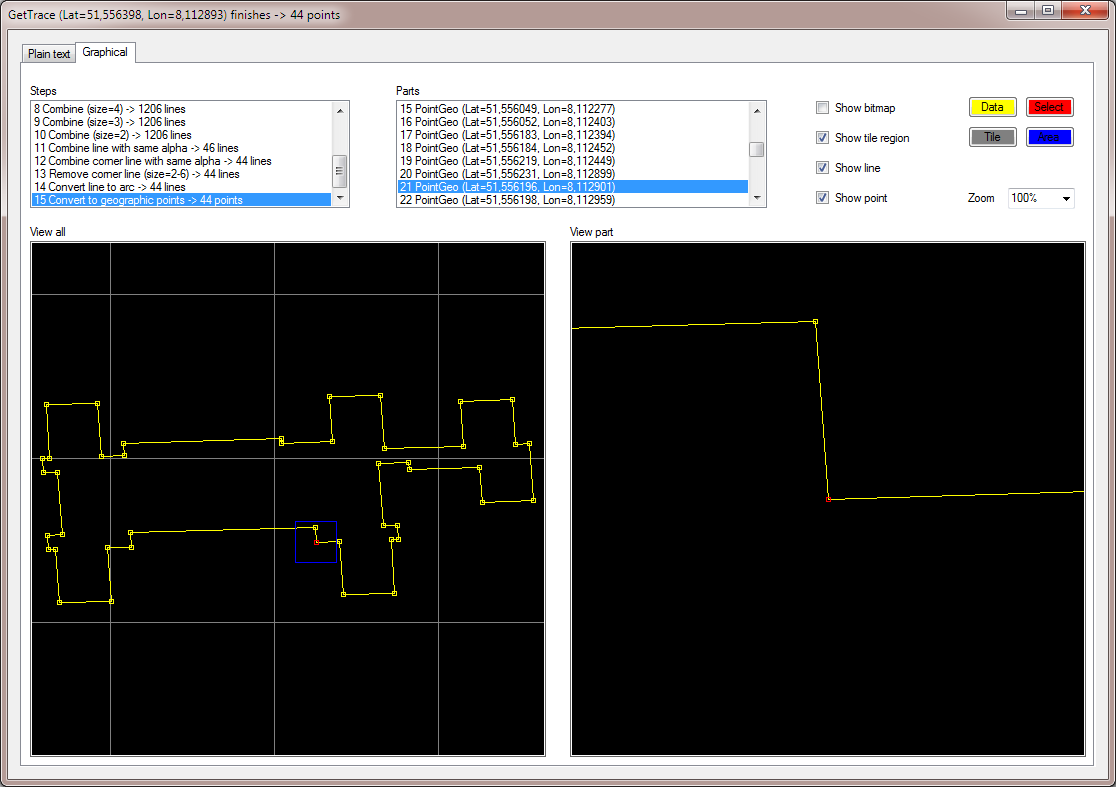Uncheck the Show line option
Viewport: 1116px width, 787px height.
coord(823,167)
